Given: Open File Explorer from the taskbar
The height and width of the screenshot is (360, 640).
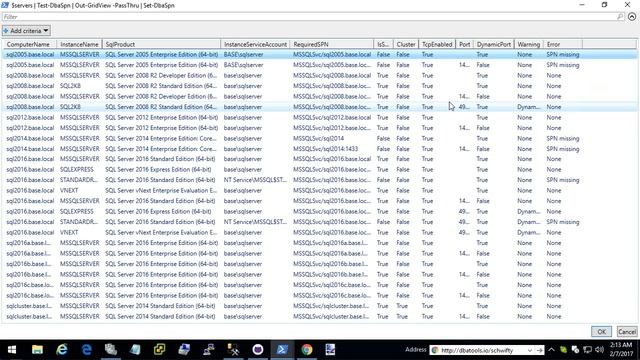Looking at the screenshot, I should coord(37,350).
